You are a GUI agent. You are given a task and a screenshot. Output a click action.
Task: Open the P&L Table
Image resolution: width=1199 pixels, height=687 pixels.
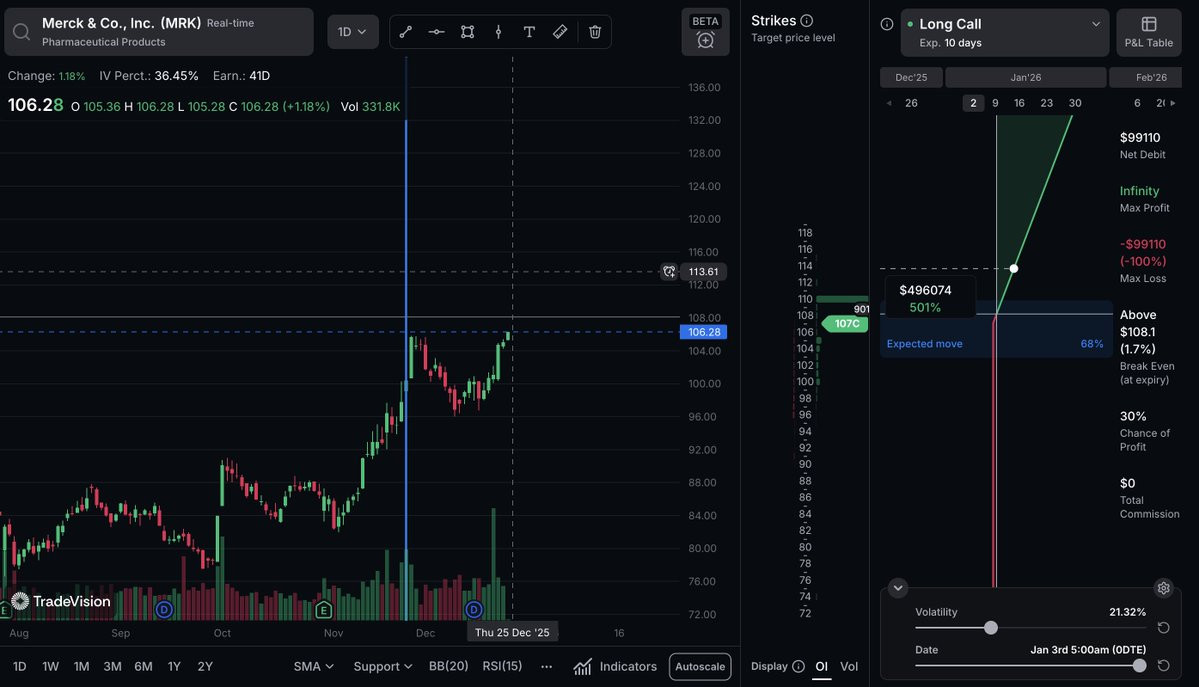click(x=1149, y=32)
